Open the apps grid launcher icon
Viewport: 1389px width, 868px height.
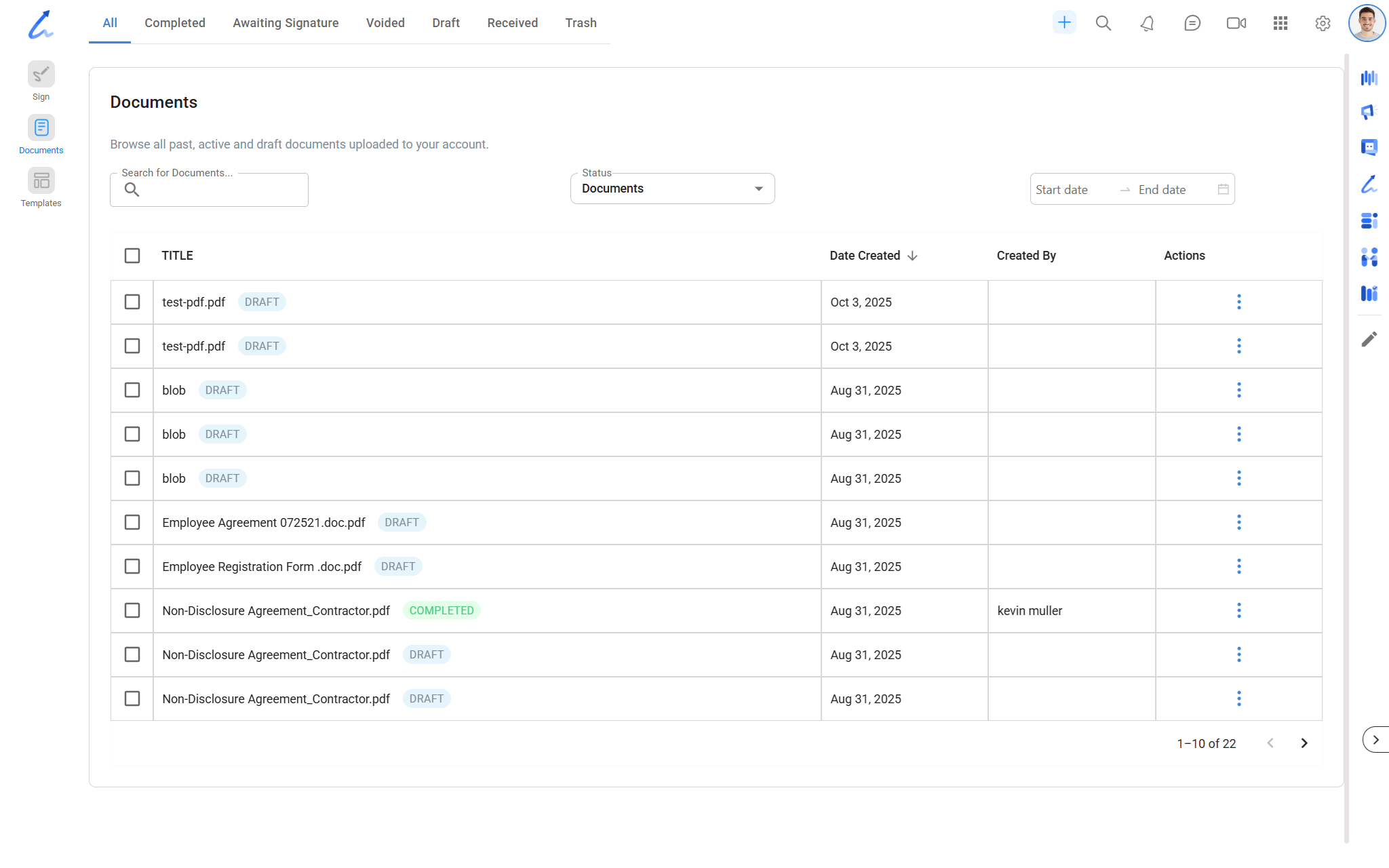click(1280, 24)
